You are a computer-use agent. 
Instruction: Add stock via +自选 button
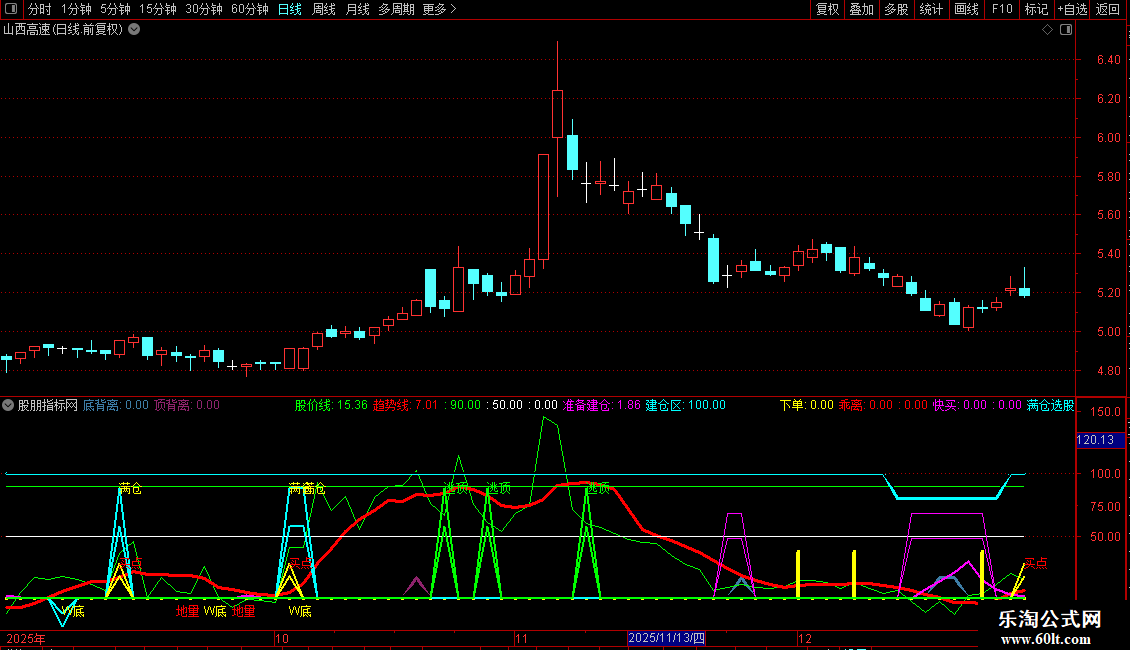click(x=1072, y=9)
